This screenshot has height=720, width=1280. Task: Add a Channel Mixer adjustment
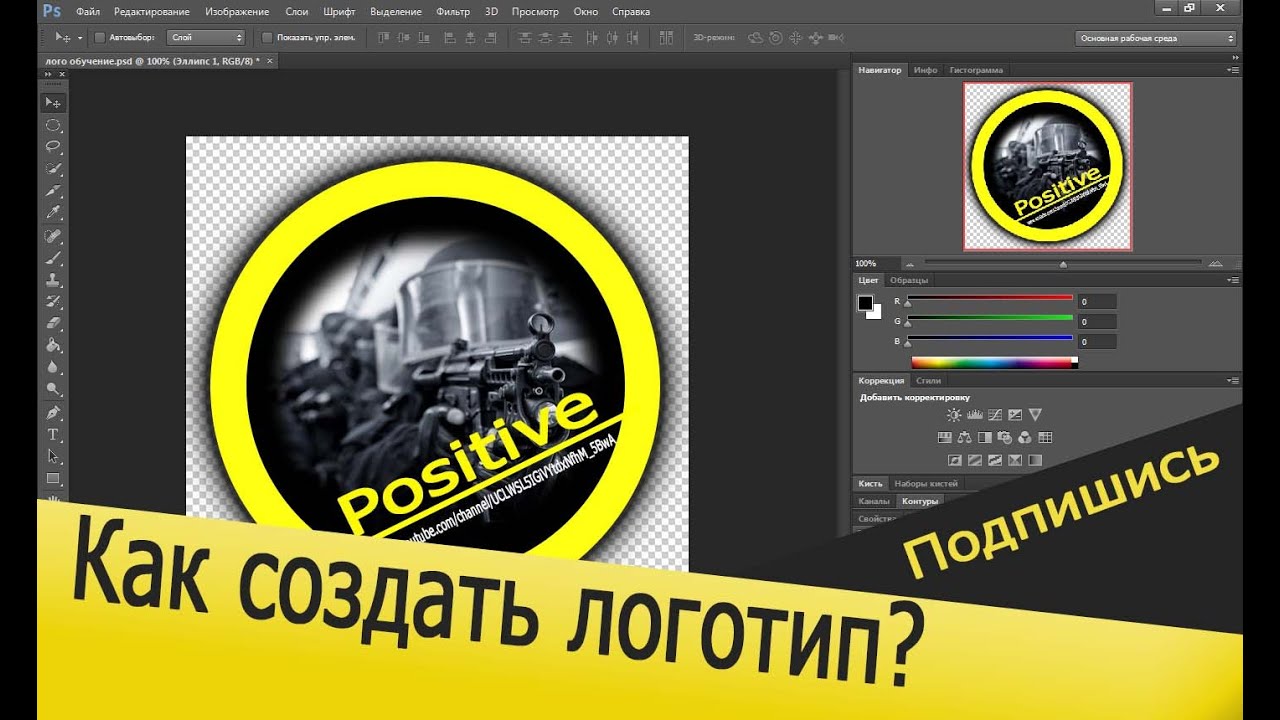1025,437
